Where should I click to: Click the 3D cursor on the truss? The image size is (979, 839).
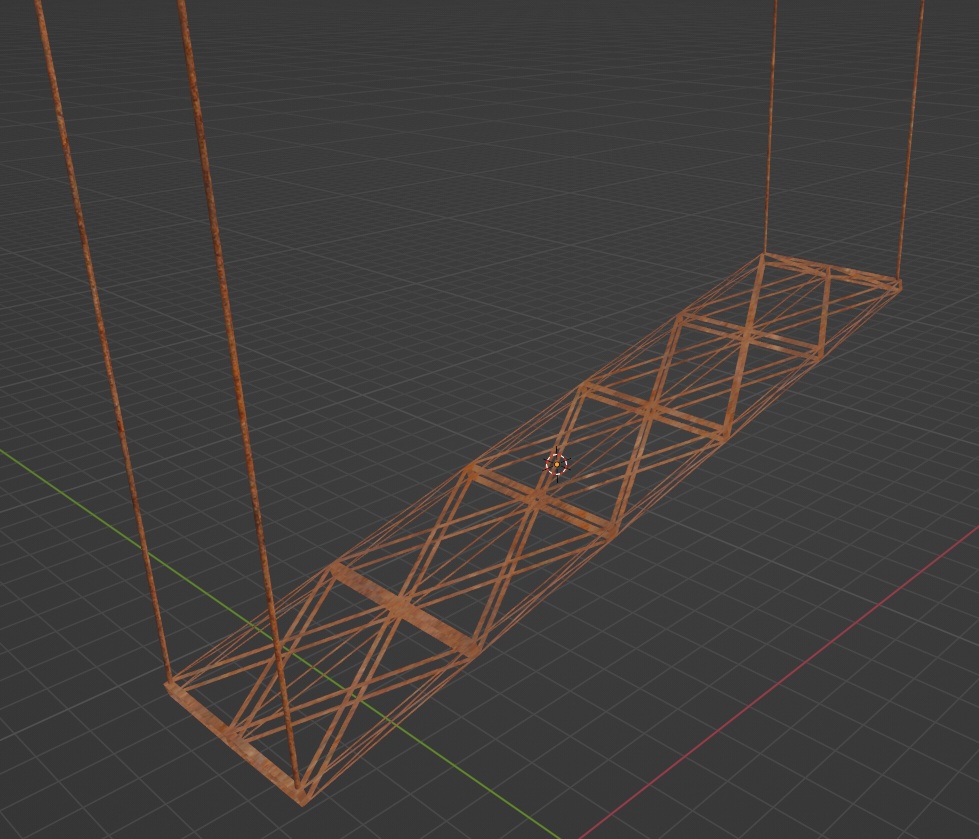(x=556, y=466)
